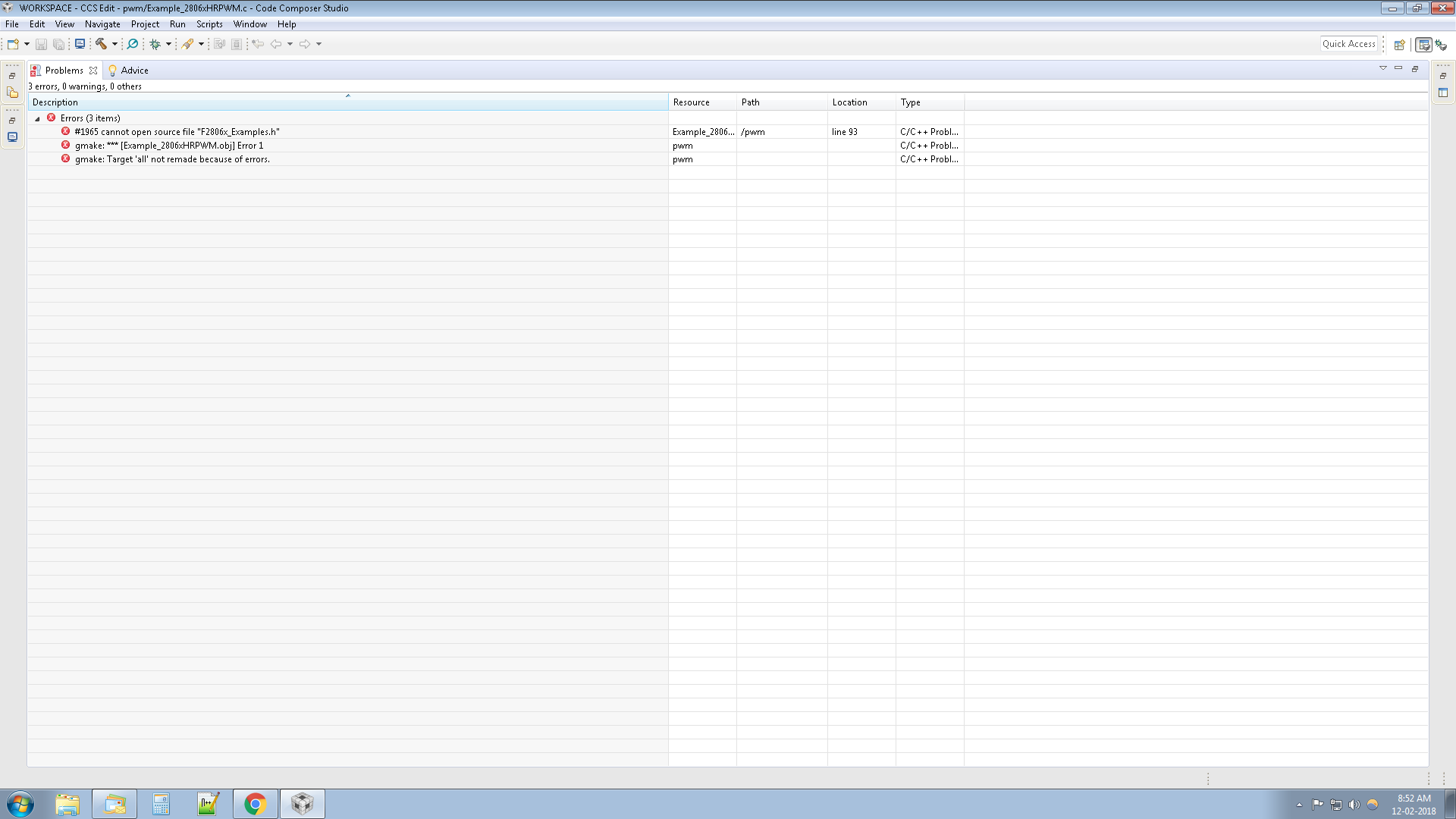Click the Resource column header

691,102
